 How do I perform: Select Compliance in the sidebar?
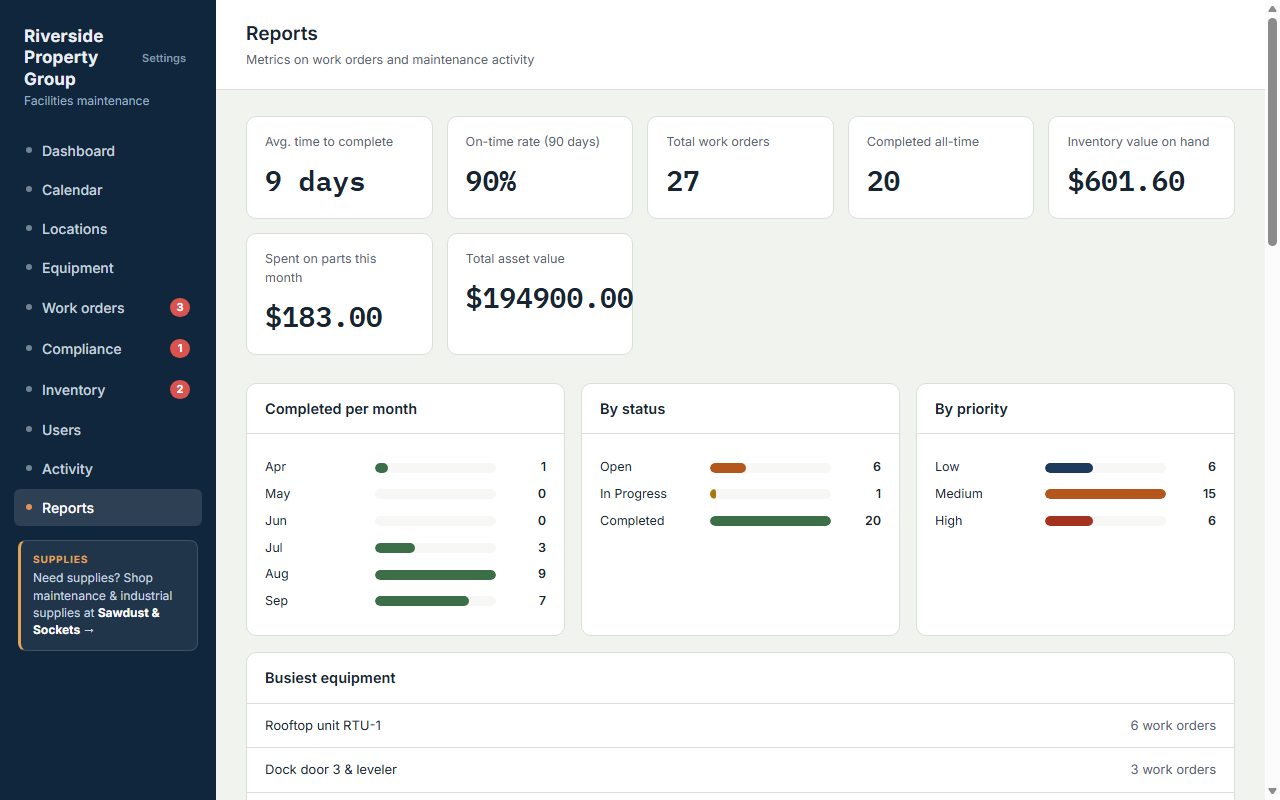click(x=108, y=349)
